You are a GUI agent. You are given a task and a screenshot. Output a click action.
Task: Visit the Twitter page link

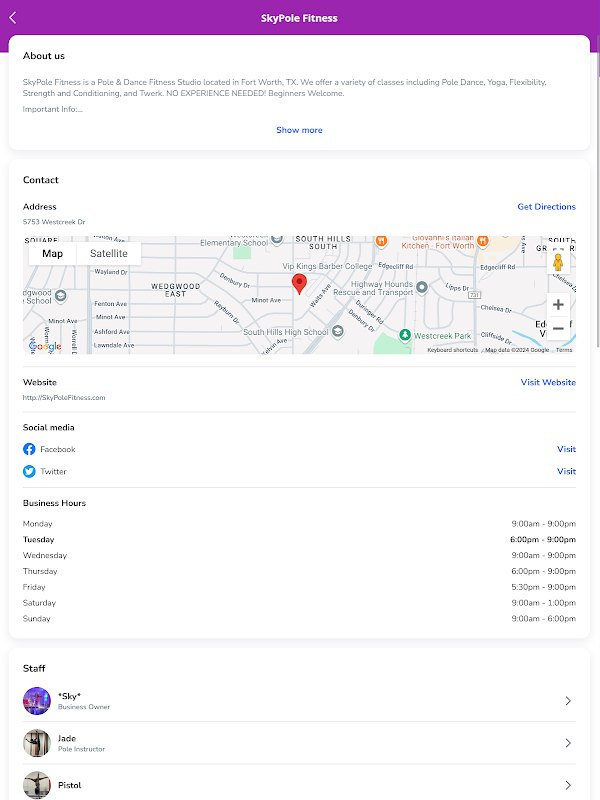[566, 471]
